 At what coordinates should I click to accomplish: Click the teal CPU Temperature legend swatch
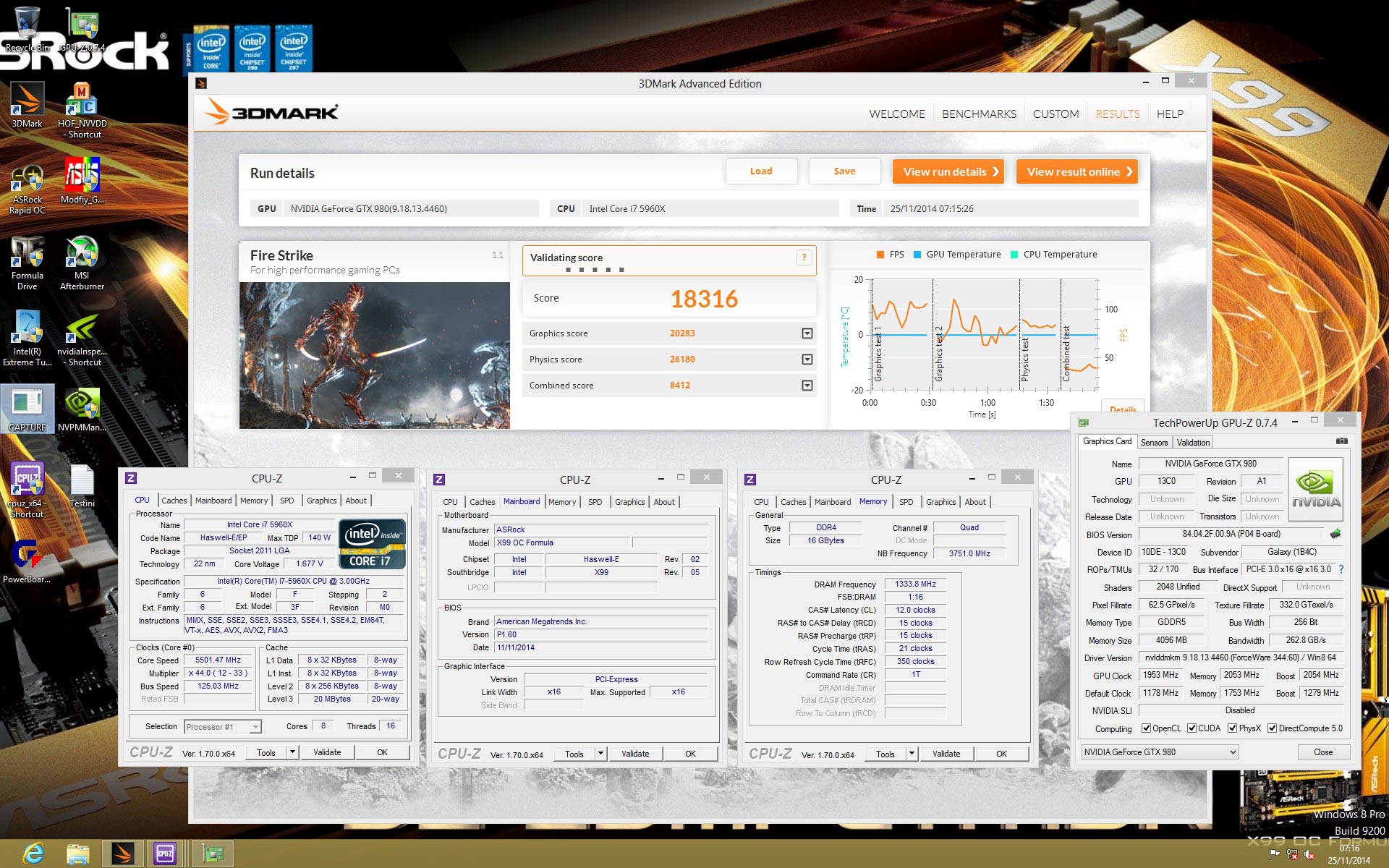pyautogui.click(x=1014, y=255)
